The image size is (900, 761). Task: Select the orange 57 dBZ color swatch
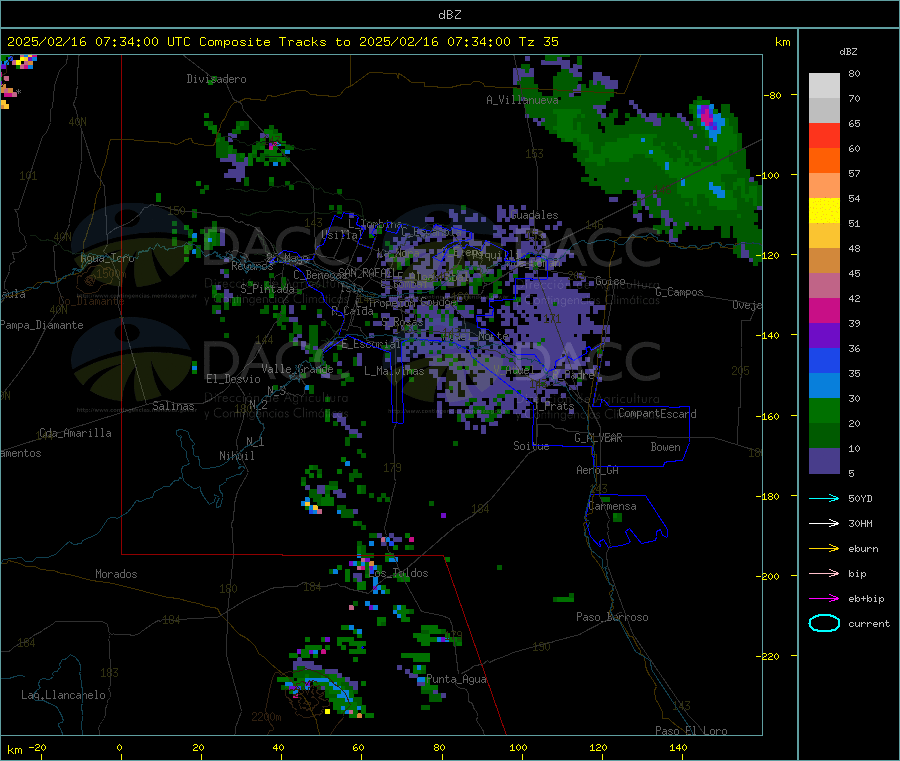(x=824, y=161)
